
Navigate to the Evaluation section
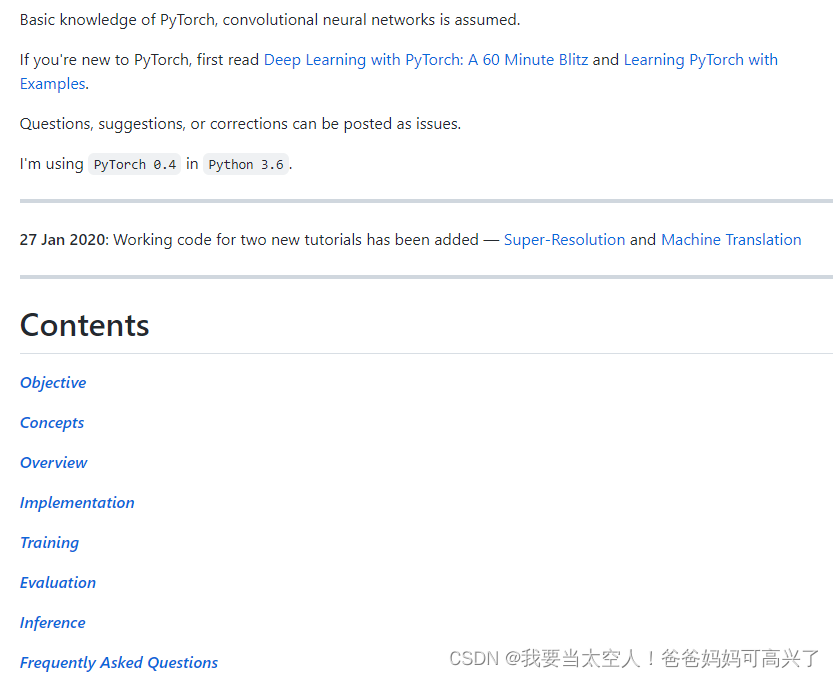click(x=58, y=583)
